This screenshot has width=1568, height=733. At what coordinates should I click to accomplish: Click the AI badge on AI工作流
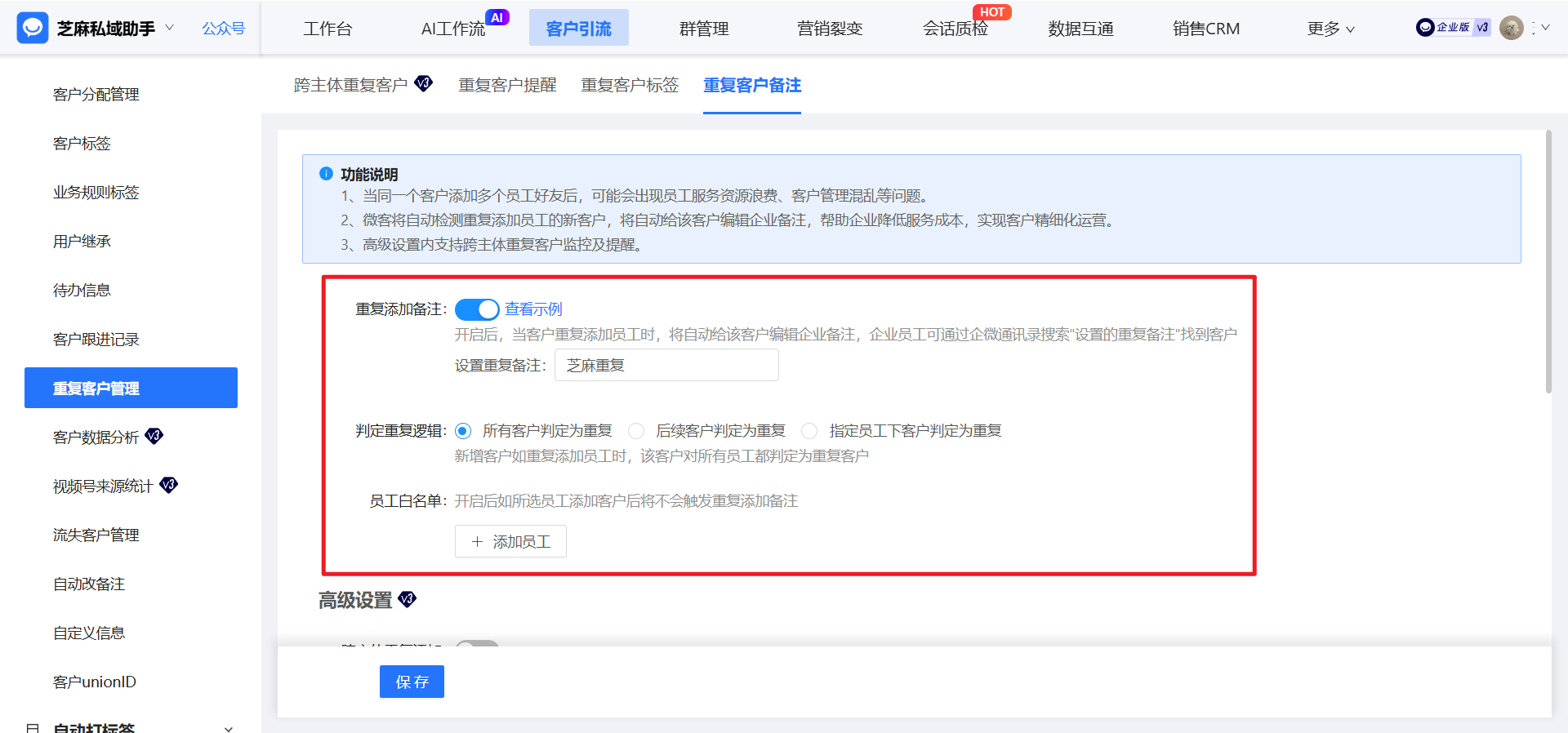point(497,17)
